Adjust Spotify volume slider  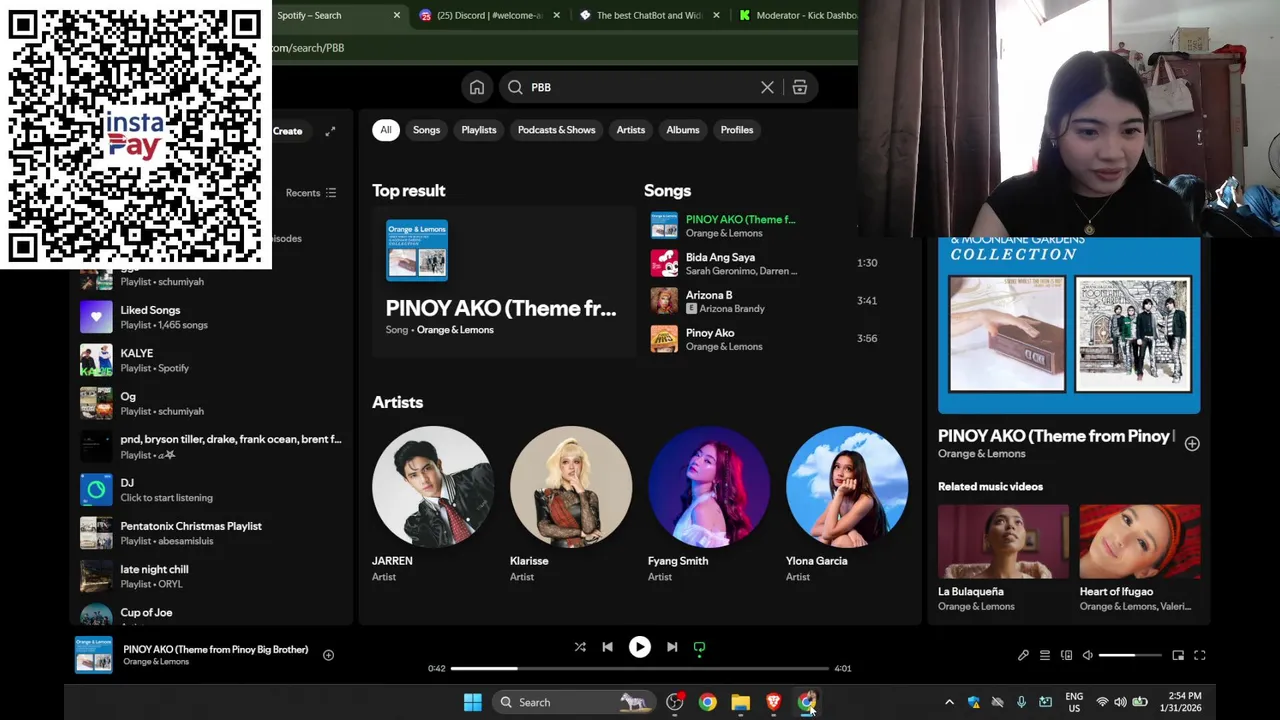[x=1130, y=655]
